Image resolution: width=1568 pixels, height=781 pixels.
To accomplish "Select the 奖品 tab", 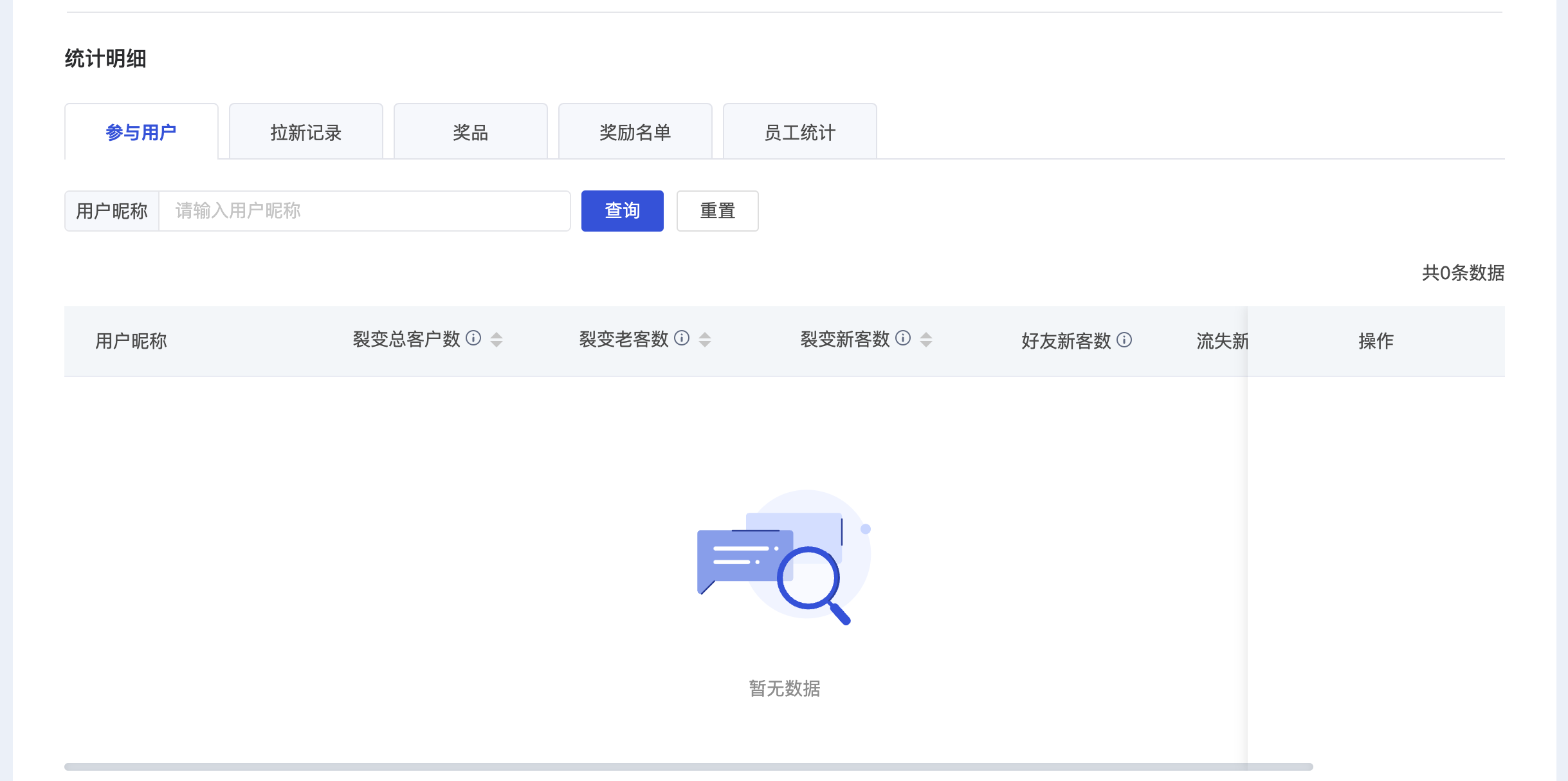I will (471, 132).
